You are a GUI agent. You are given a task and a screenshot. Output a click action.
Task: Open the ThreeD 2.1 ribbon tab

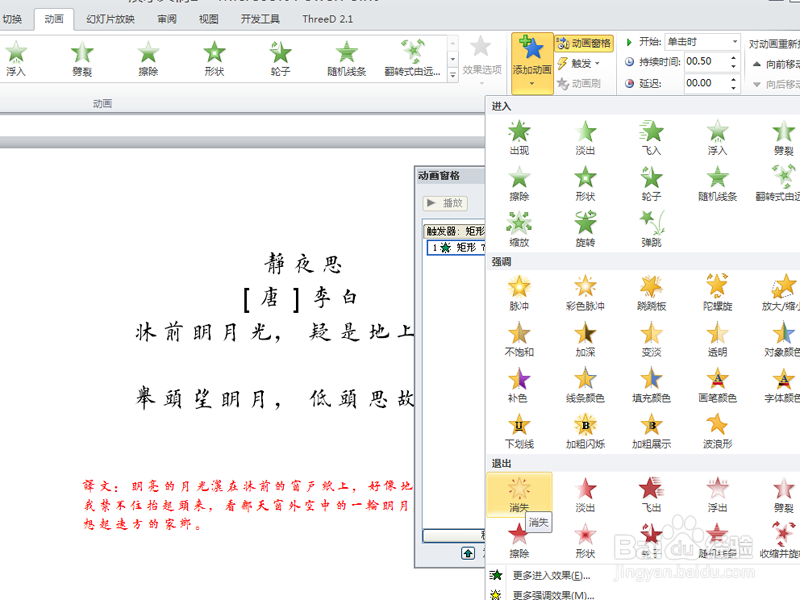[327, 19]
